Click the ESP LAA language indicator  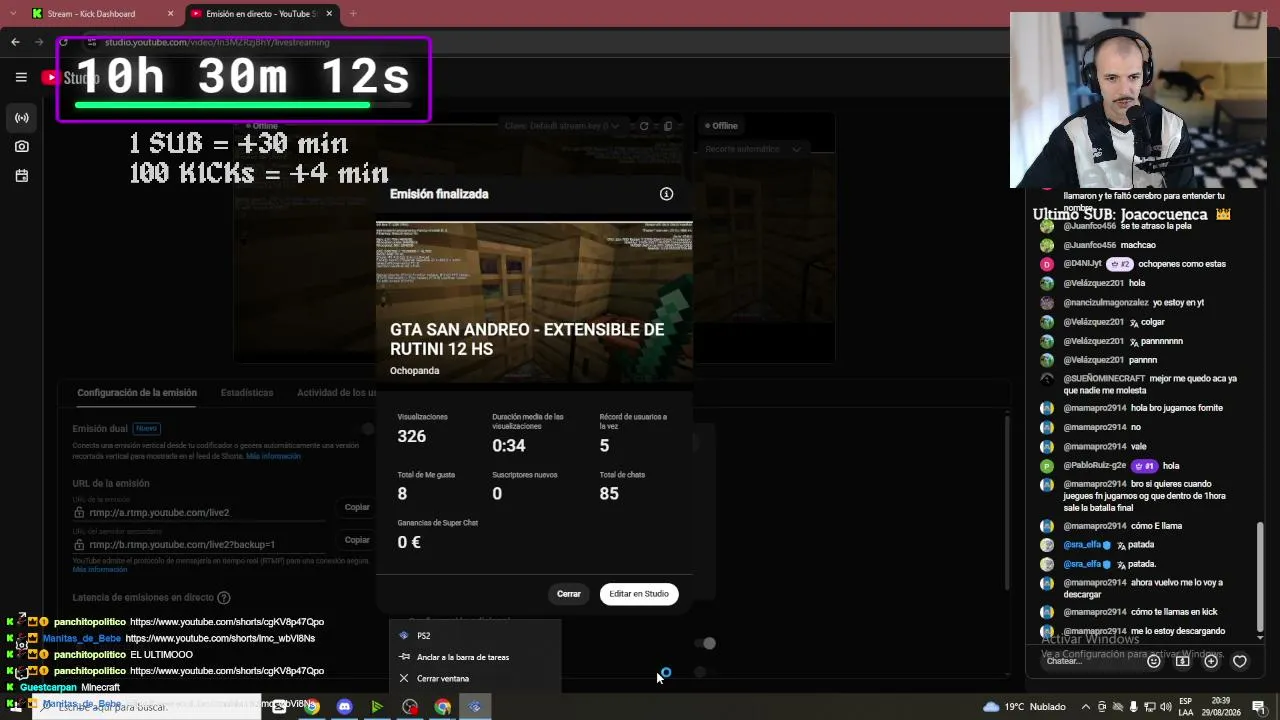pos(1185,707)
